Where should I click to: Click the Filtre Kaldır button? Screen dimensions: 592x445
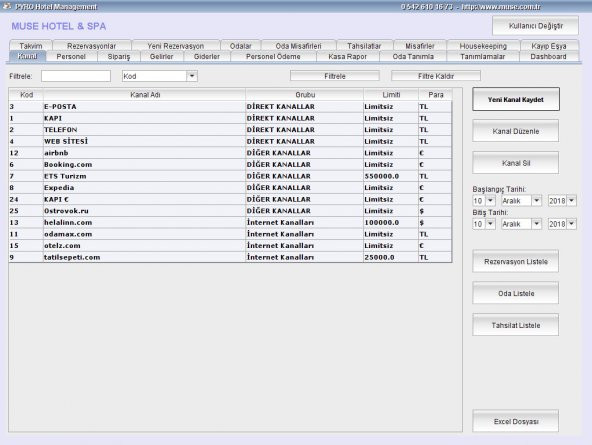tap(436, 76)
